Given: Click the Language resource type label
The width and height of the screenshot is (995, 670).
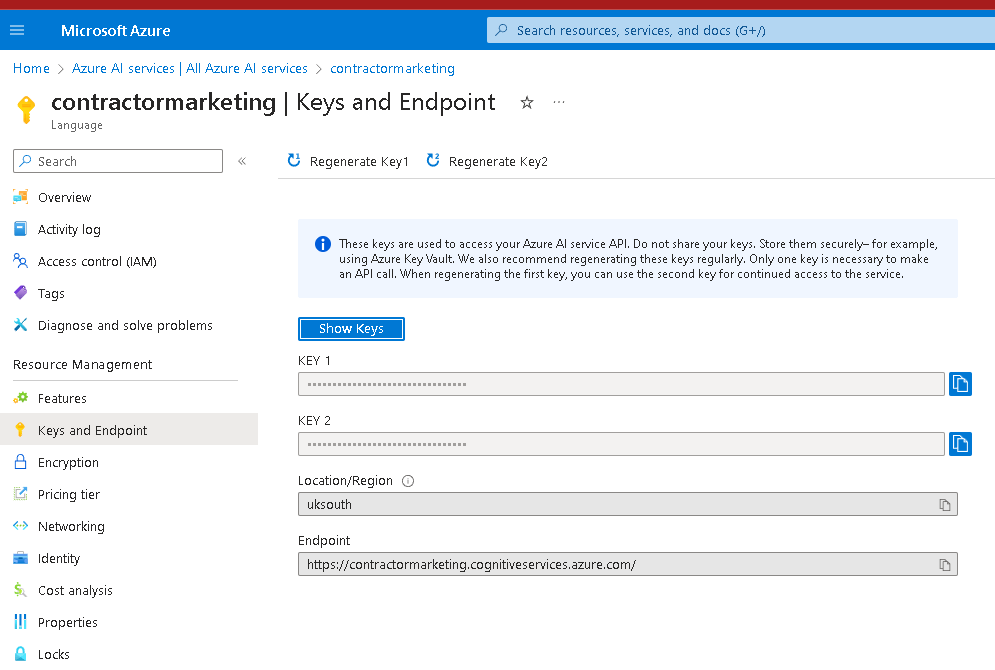Looking at the screenshot, I should point(77,126).
